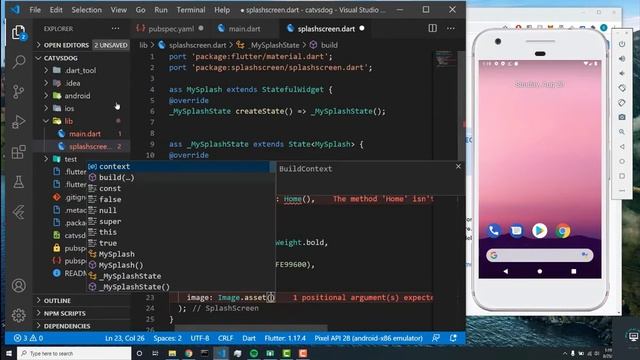Click 'UTF-8' encoding in status bar
Viewport: 640px width, 360px height.
click(x=200, y=338)
